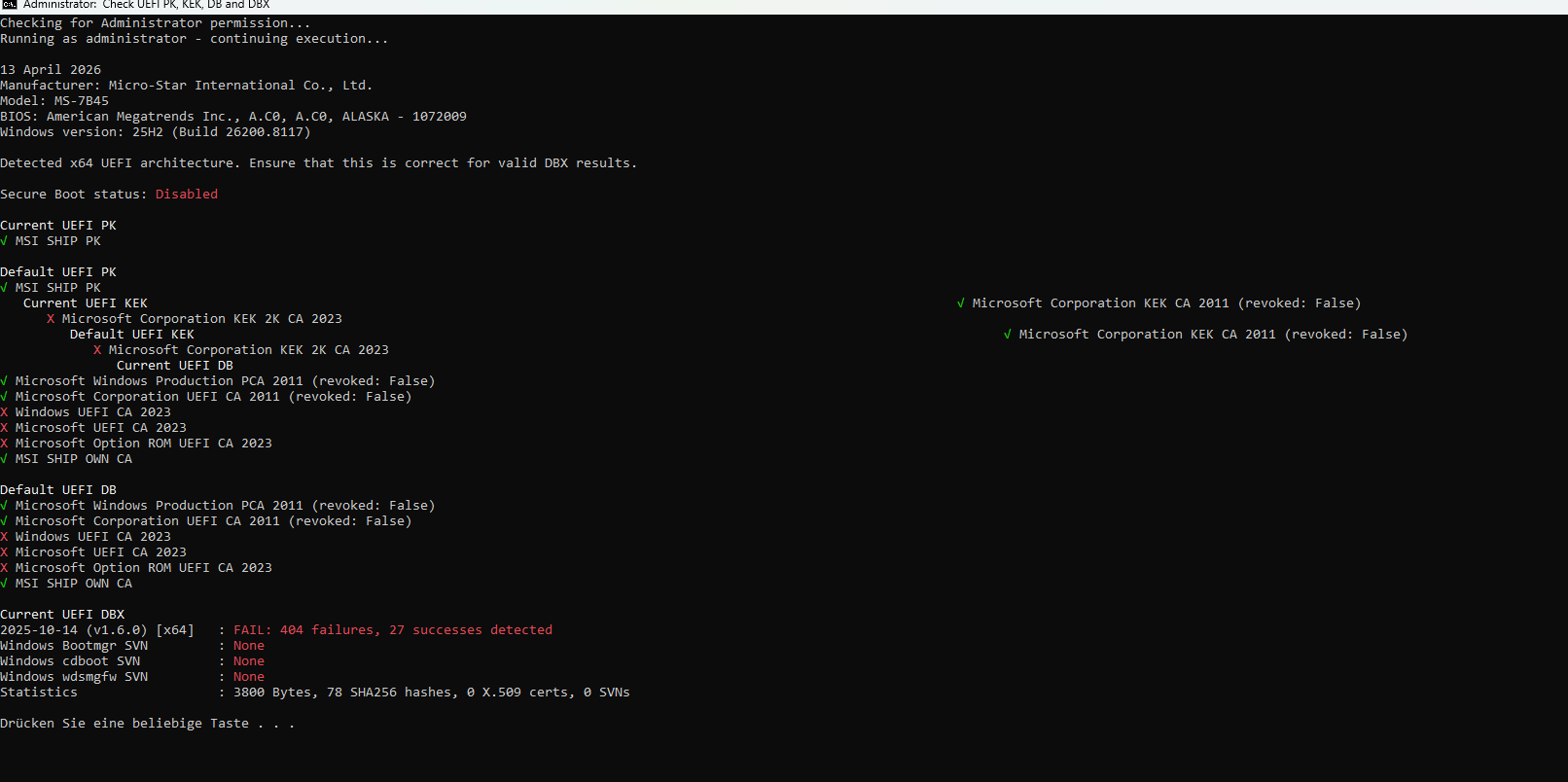Screen dimensions: 1568x782
Task: Click the 'Current UEFI KEK' heading
Action: click(x=86, y=303)
